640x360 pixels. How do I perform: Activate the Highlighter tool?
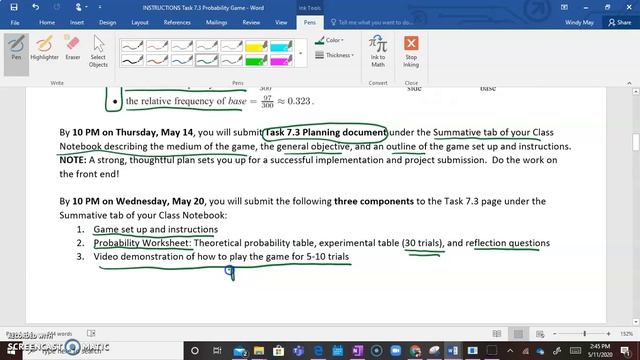tap(44, 48)
